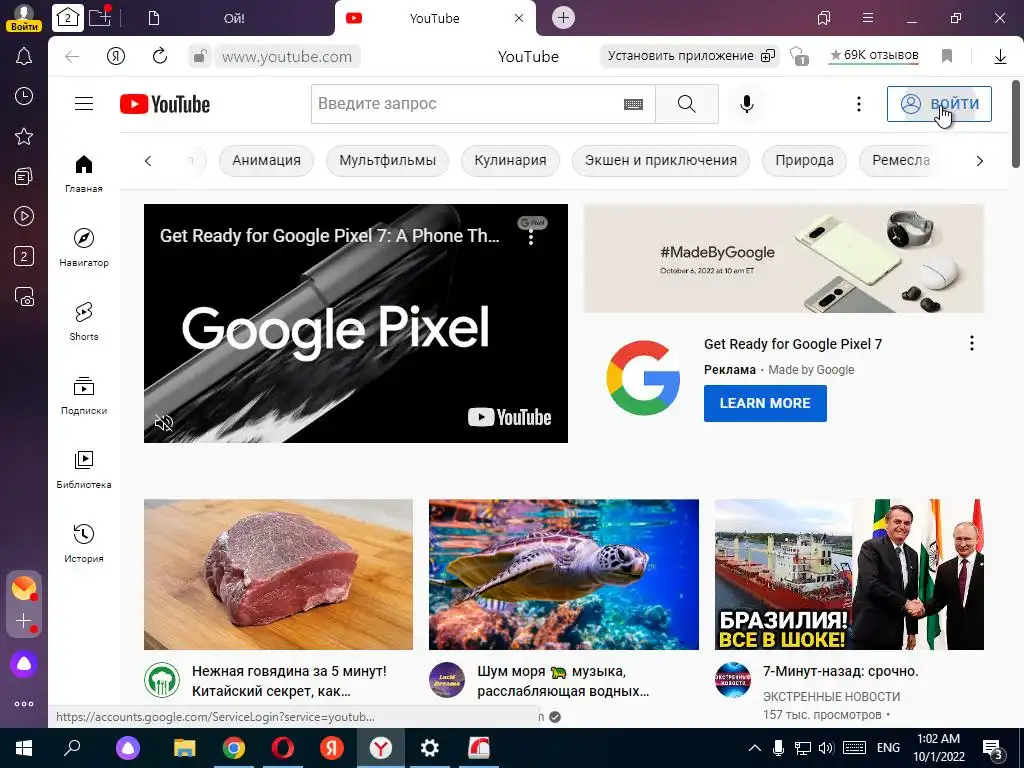Show hidden system tray icons

click(754, 748)
